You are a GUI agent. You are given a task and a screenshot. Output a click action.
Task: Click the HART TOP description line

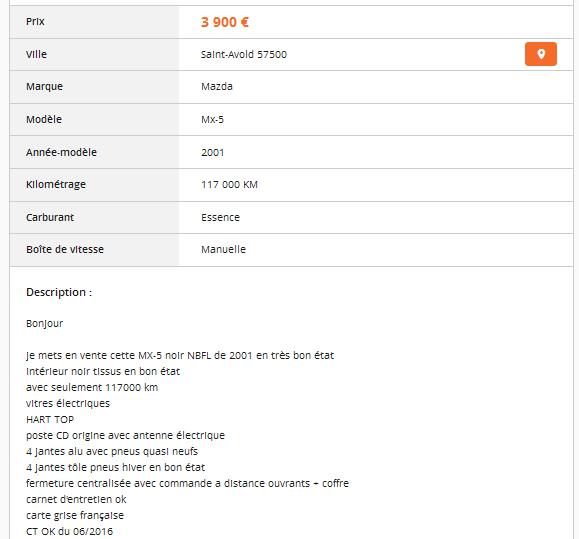50,419
